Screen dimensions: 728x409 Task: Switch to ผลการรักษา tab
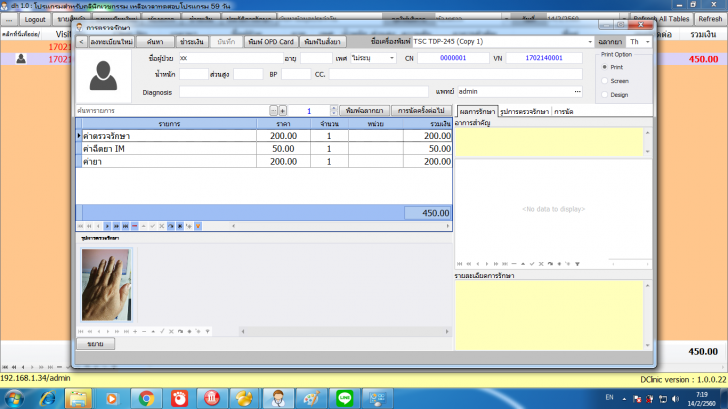tap(477, 111)
